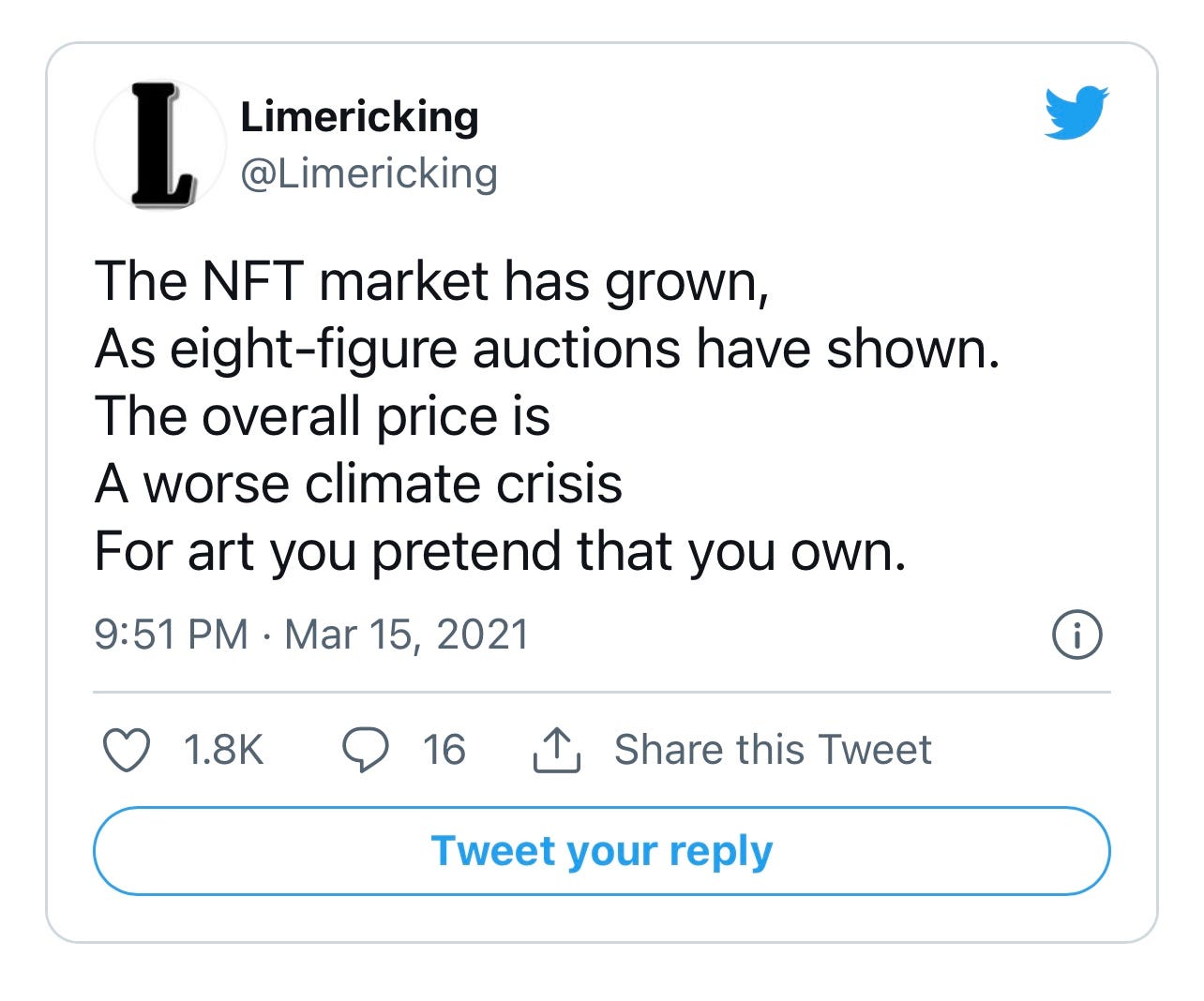1204x1001 pixels.
Task: Click the 16 replies count
Action: pos(444,750)
